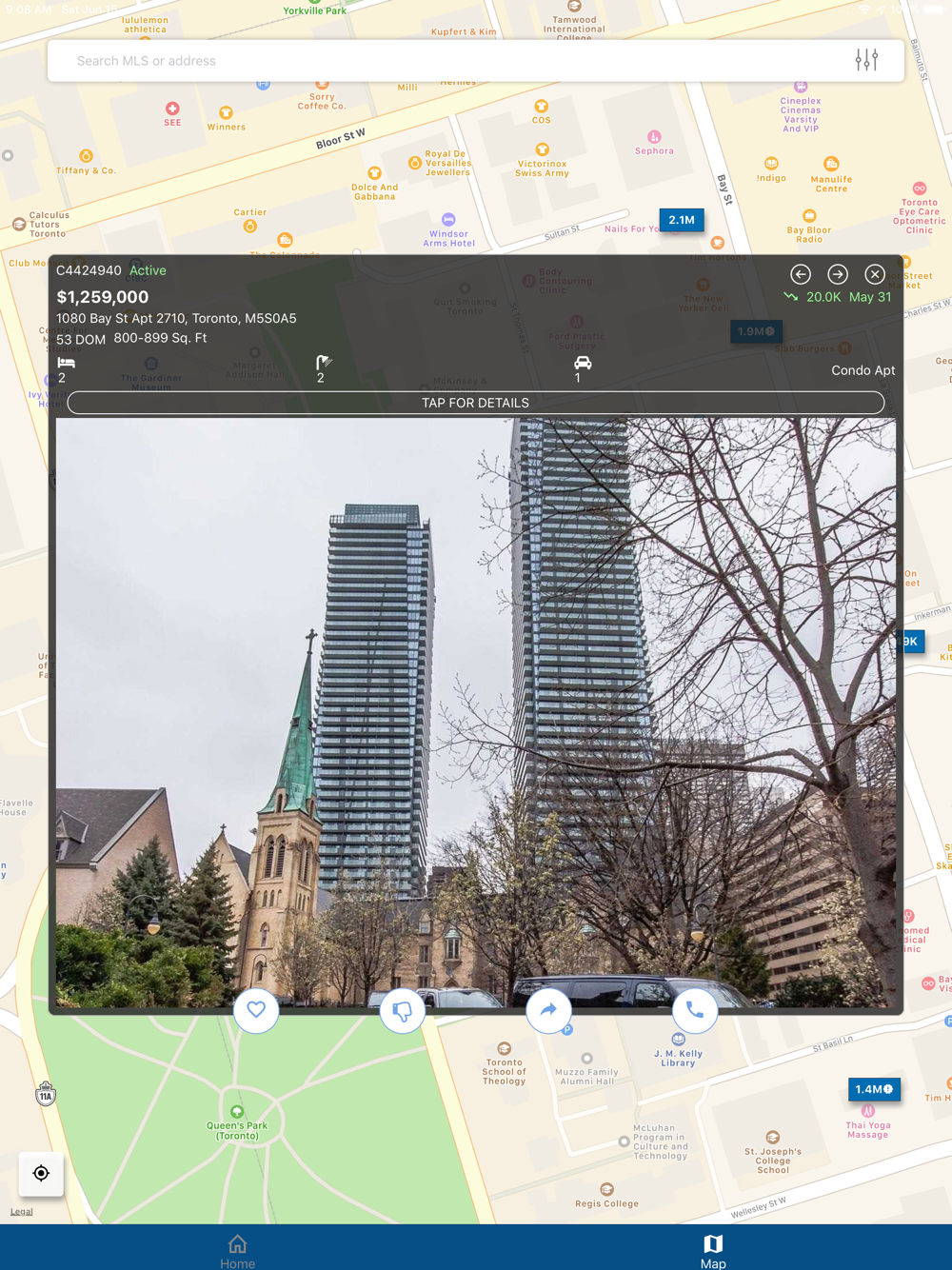Click the 53 DOM text
The image size is (952, 1270).
(x=81, y=339)
